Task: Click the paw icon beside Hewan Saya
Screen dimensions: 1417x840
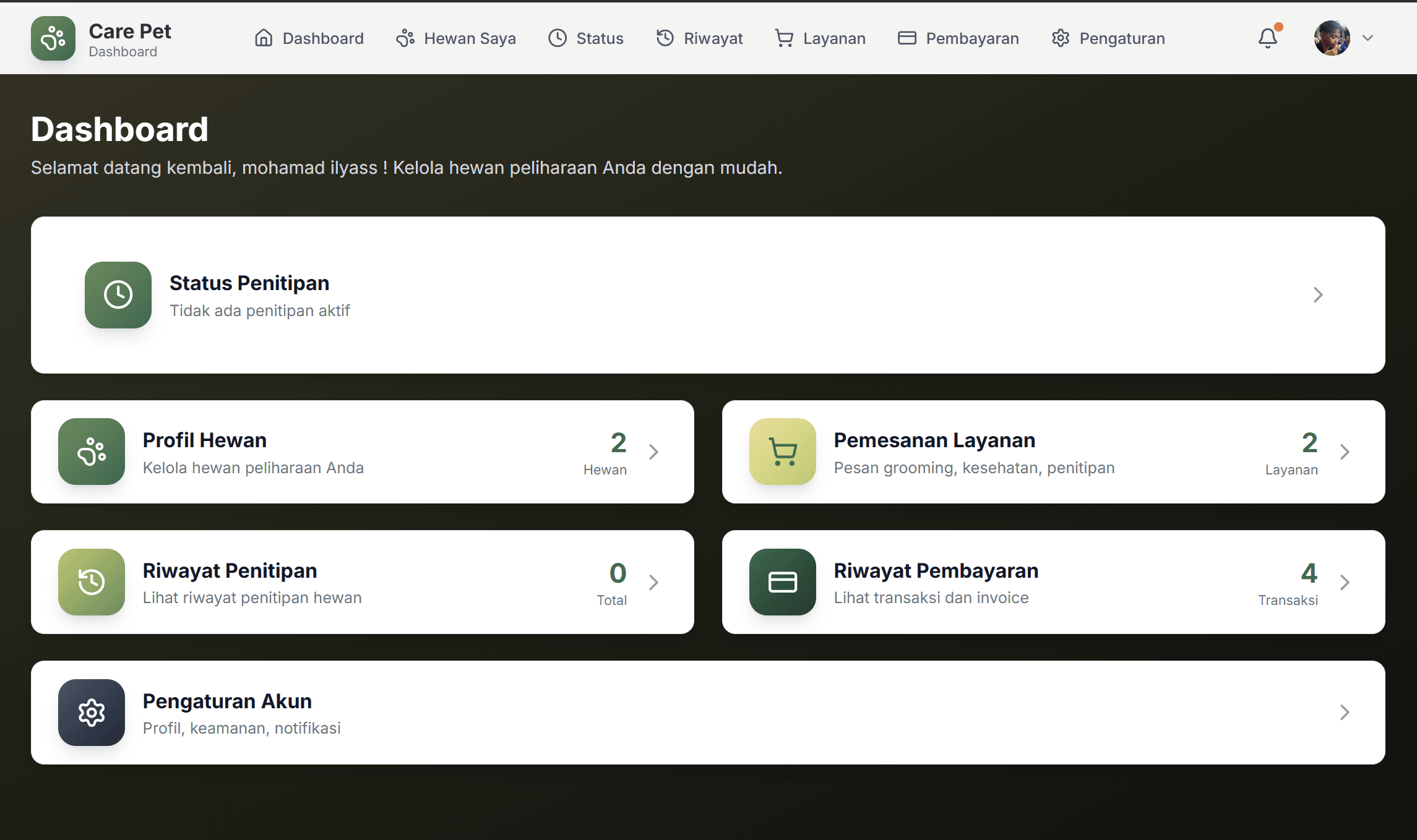Action: tap(405, 38)
